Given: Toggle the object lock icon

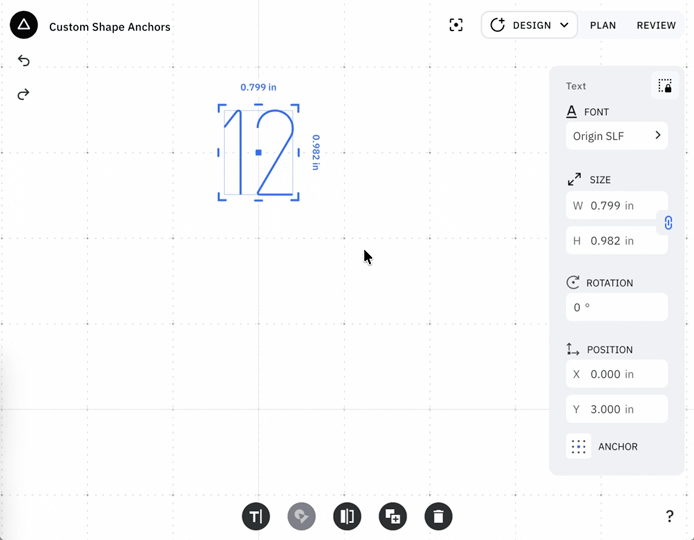Looking at the screenshot, I should tap(665, 86).
